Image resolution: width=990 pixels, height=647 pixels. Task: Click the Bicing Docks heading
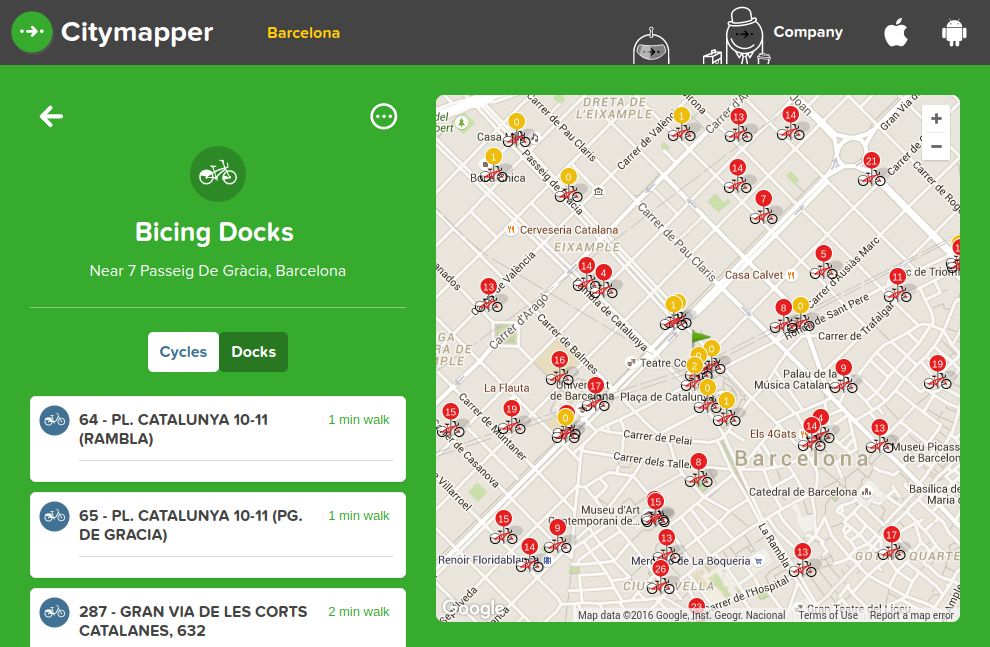coord(215,232)
